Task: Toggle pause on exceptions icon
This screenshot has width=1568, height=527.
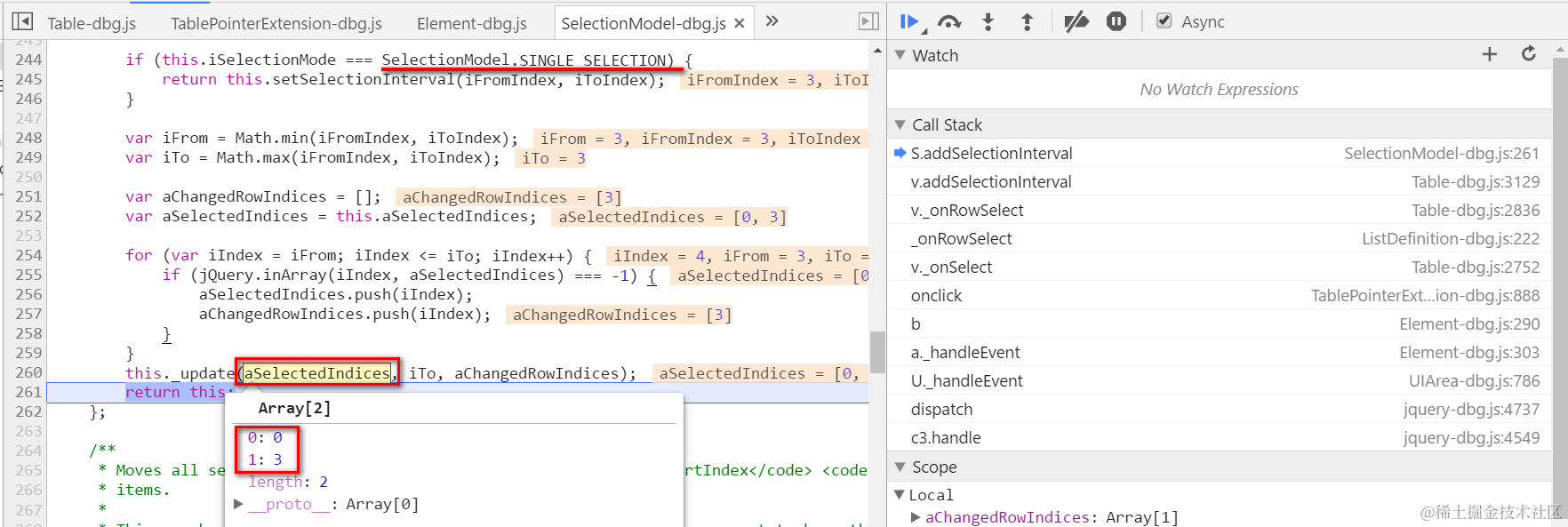Action: coord(1116,22)
